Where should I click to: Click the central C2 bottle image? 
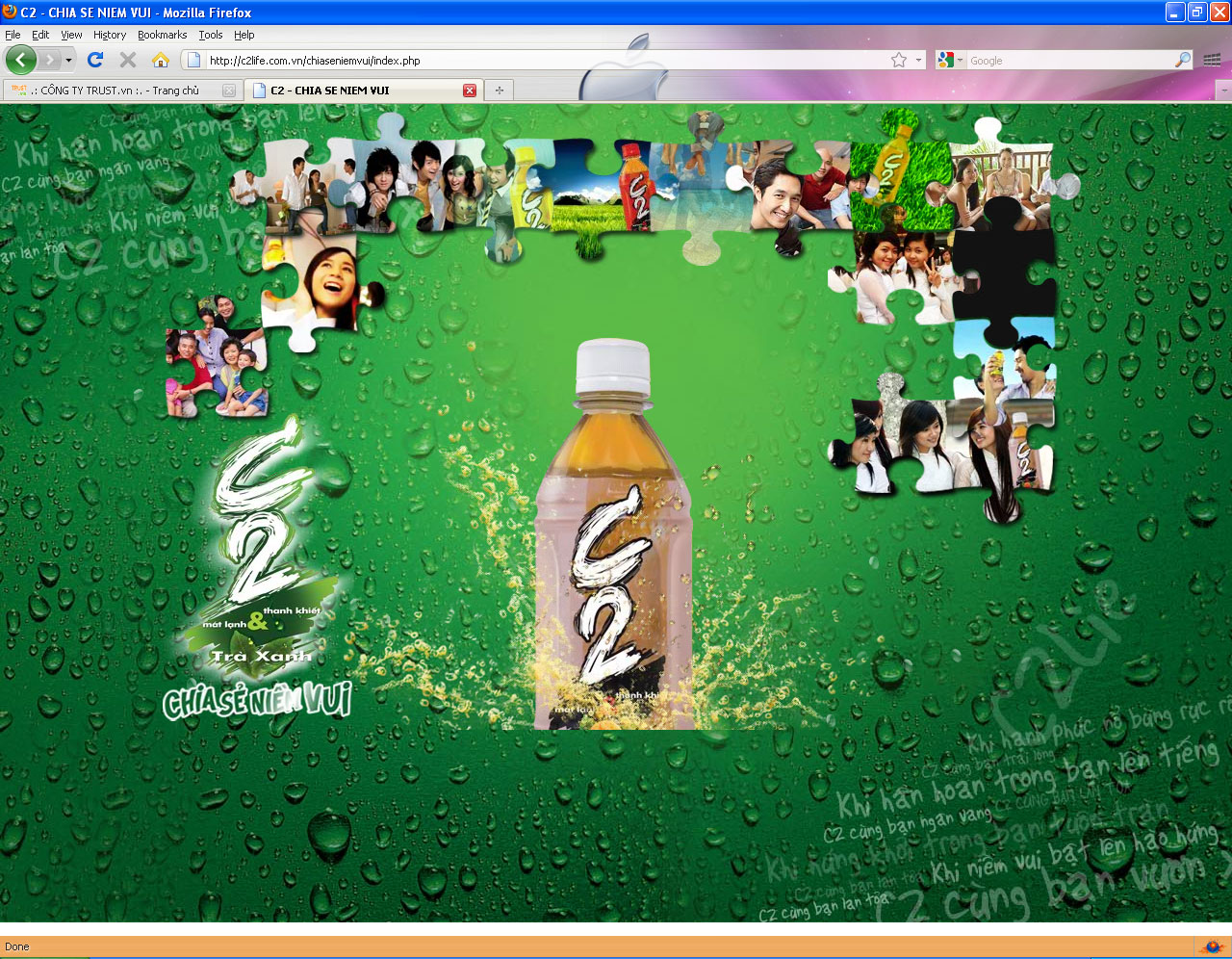pos(613,534)
